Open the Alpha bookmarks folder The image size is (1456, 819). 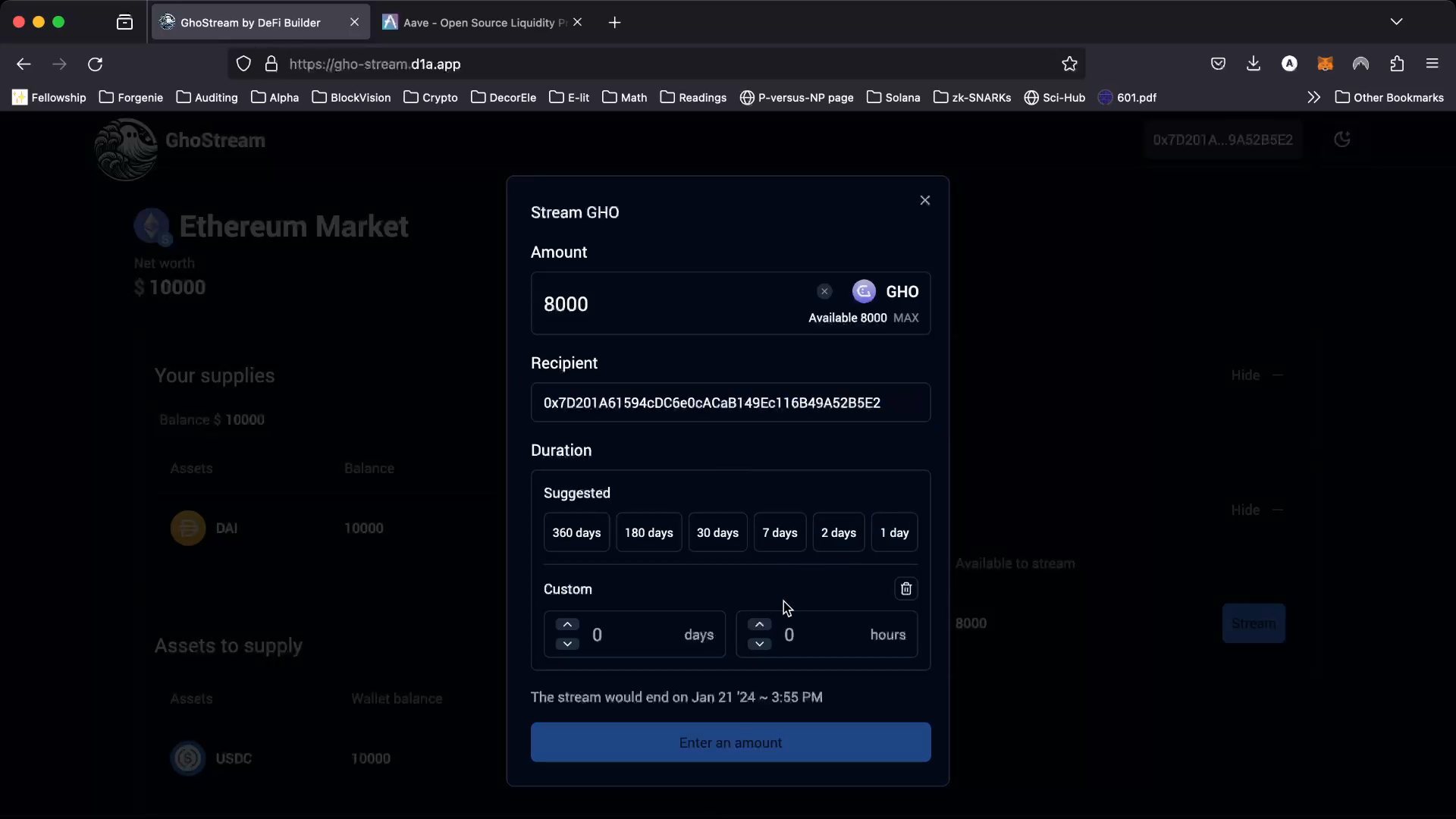coord(275,98)
